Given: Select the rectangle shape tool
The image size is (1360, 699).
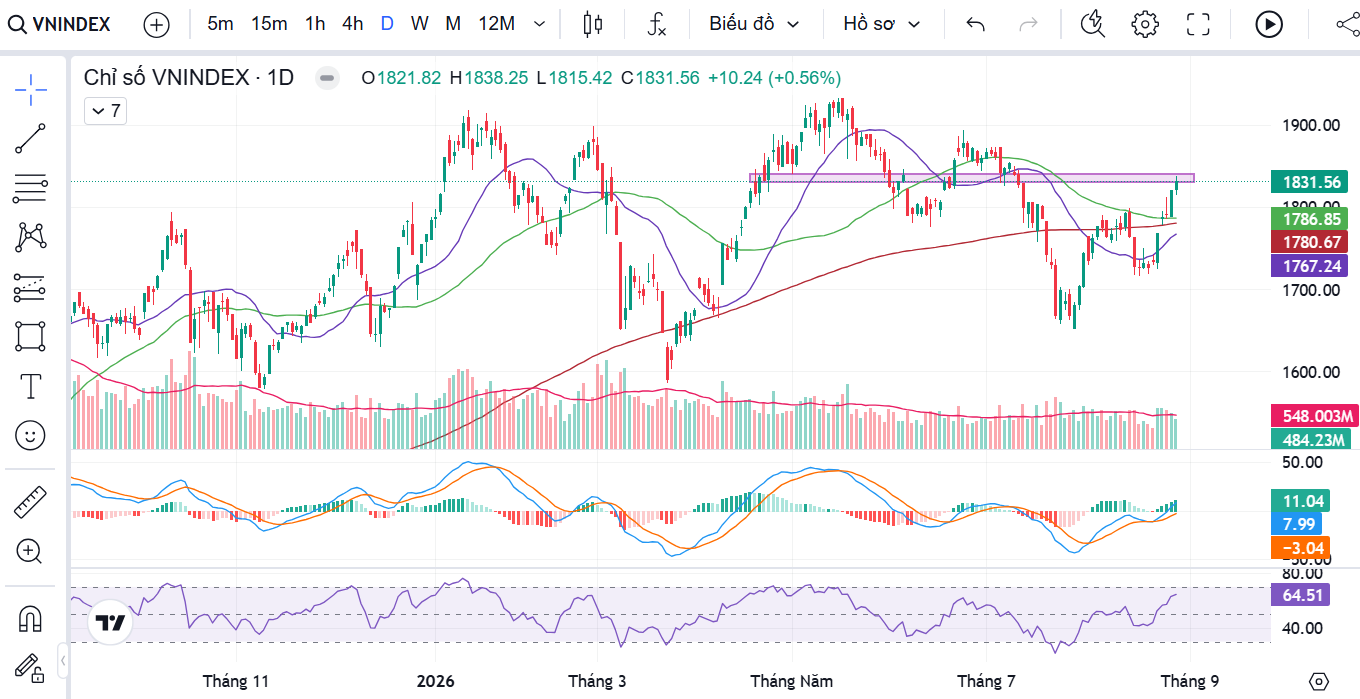Looking at the screenshot, I should [31, 336].
